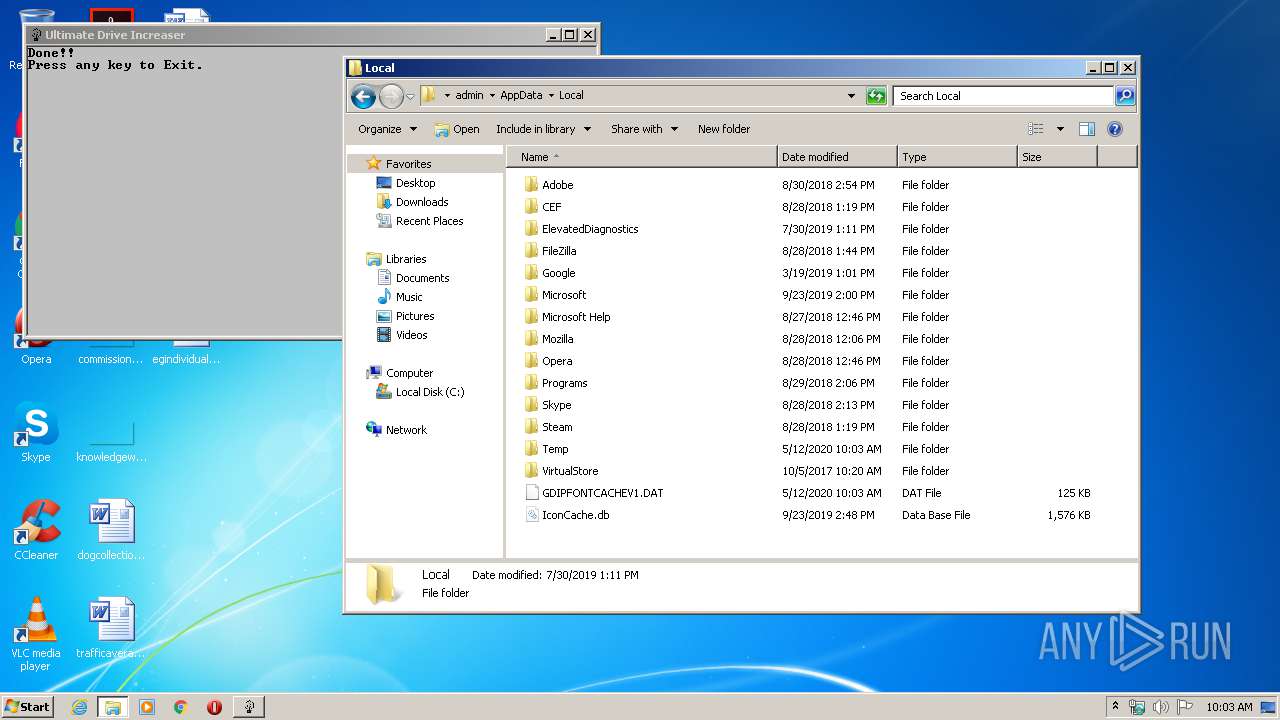The height and width of the screenshot is (720, 1280).
Task: Select the IconCache.db file
Action: click(x=575, y=515)
